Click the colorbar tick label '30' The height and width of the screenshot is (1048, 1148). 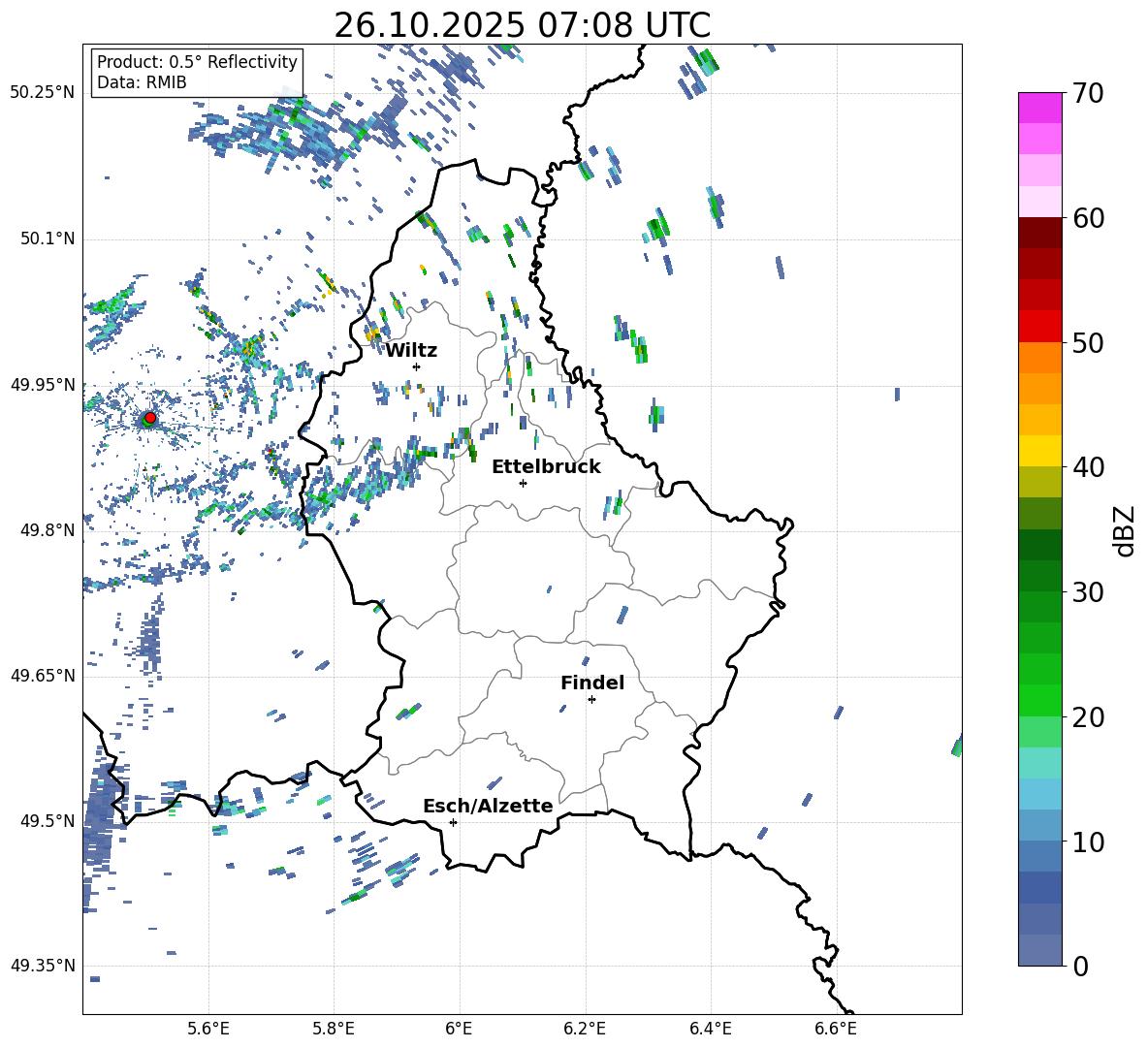tap(1088, 592)
